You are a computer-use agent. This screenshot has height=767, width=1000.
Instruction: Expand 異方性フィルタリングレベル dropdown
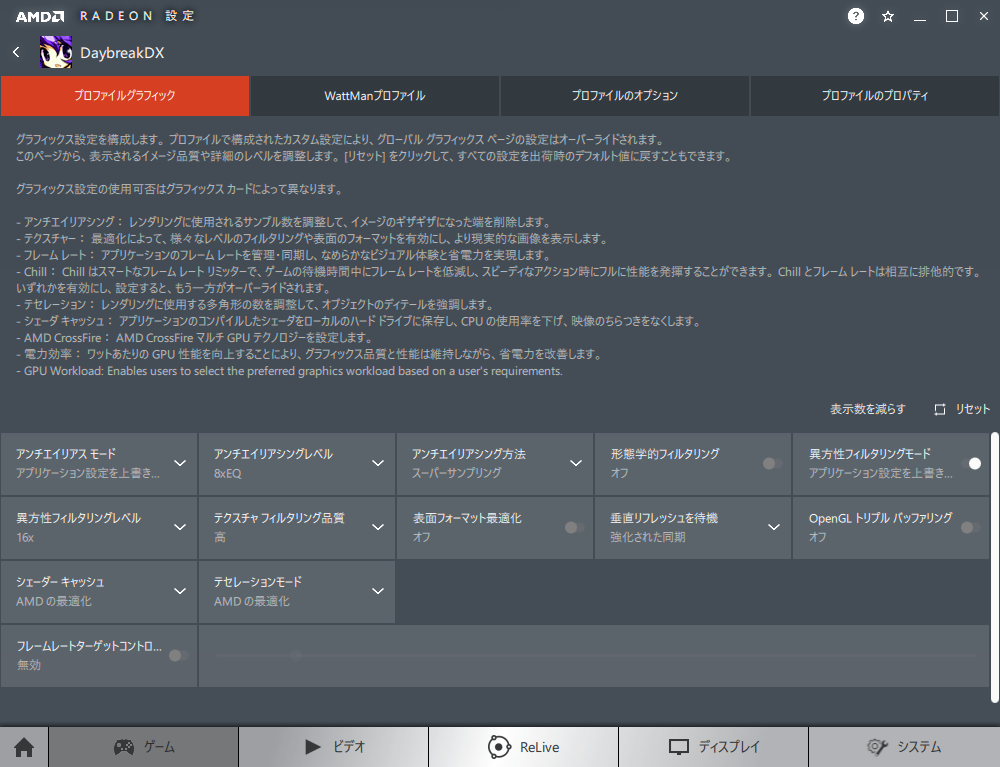click(x=180, y=527)
